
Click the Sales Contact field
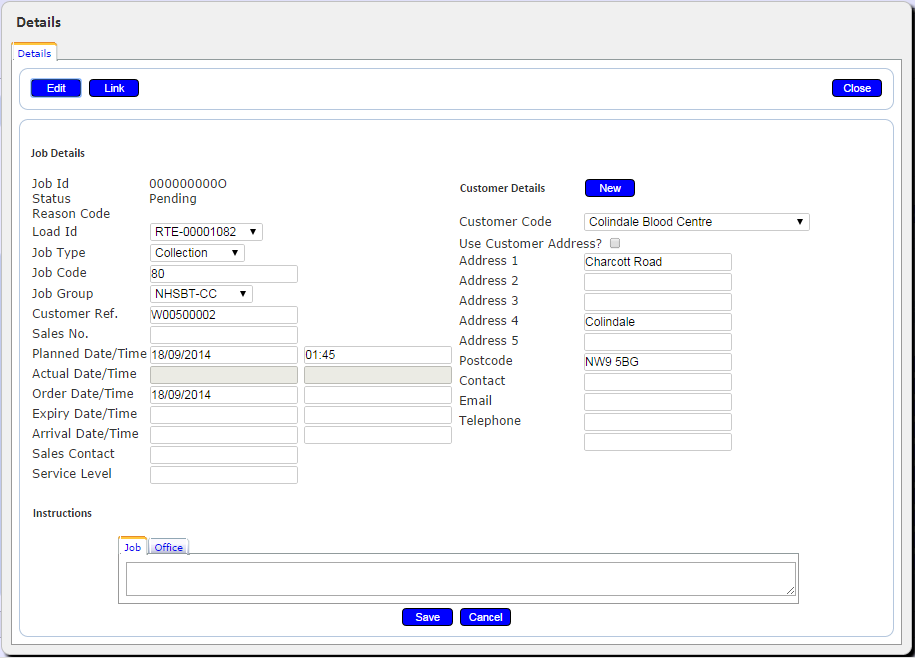[x=224, y=455]
